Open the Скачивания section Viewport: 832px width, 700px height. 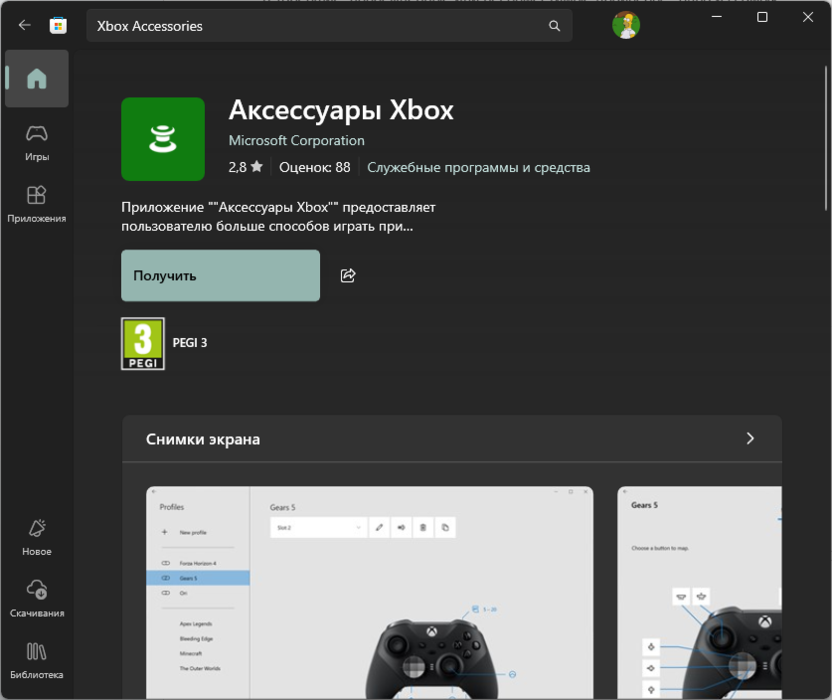pos(37,598)
